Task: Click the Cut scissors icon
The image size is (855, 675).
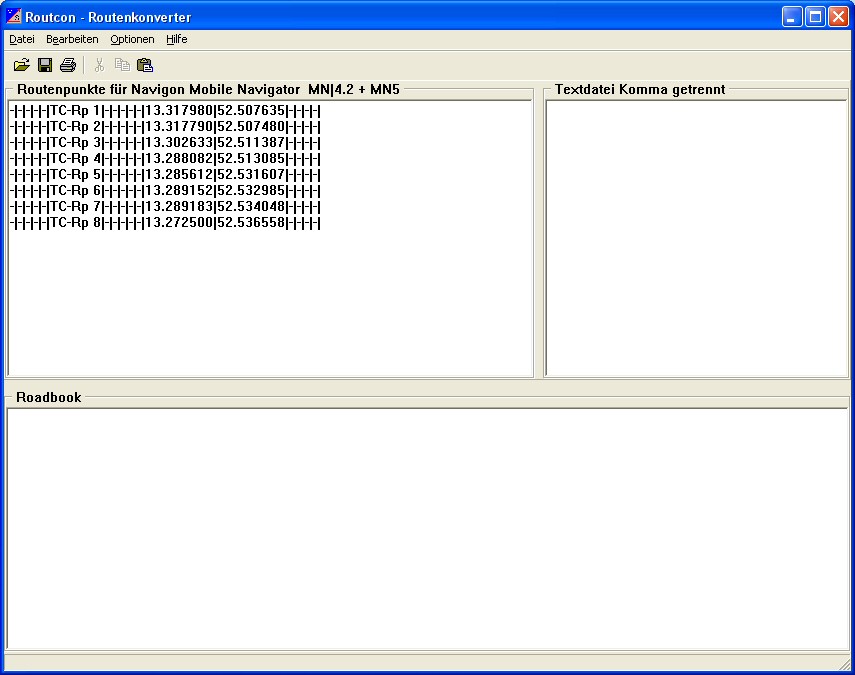Action: click(x=99, y=65)
